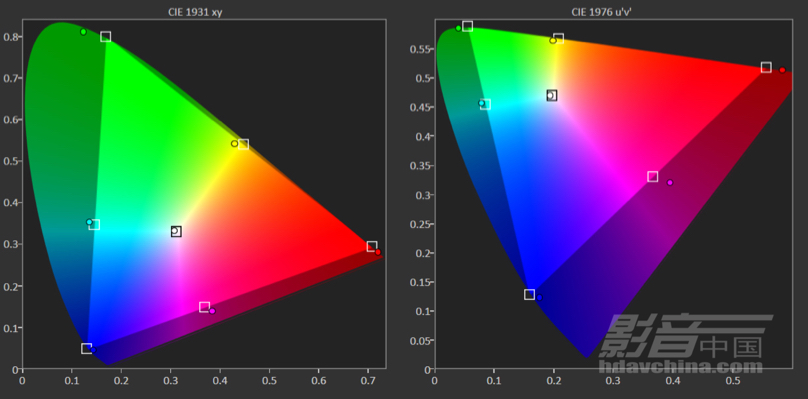Click the blue target square in CIE 1976 chart
Viewport: 808px width, 399px height.
pyautogui.click(x=529, y=294)
